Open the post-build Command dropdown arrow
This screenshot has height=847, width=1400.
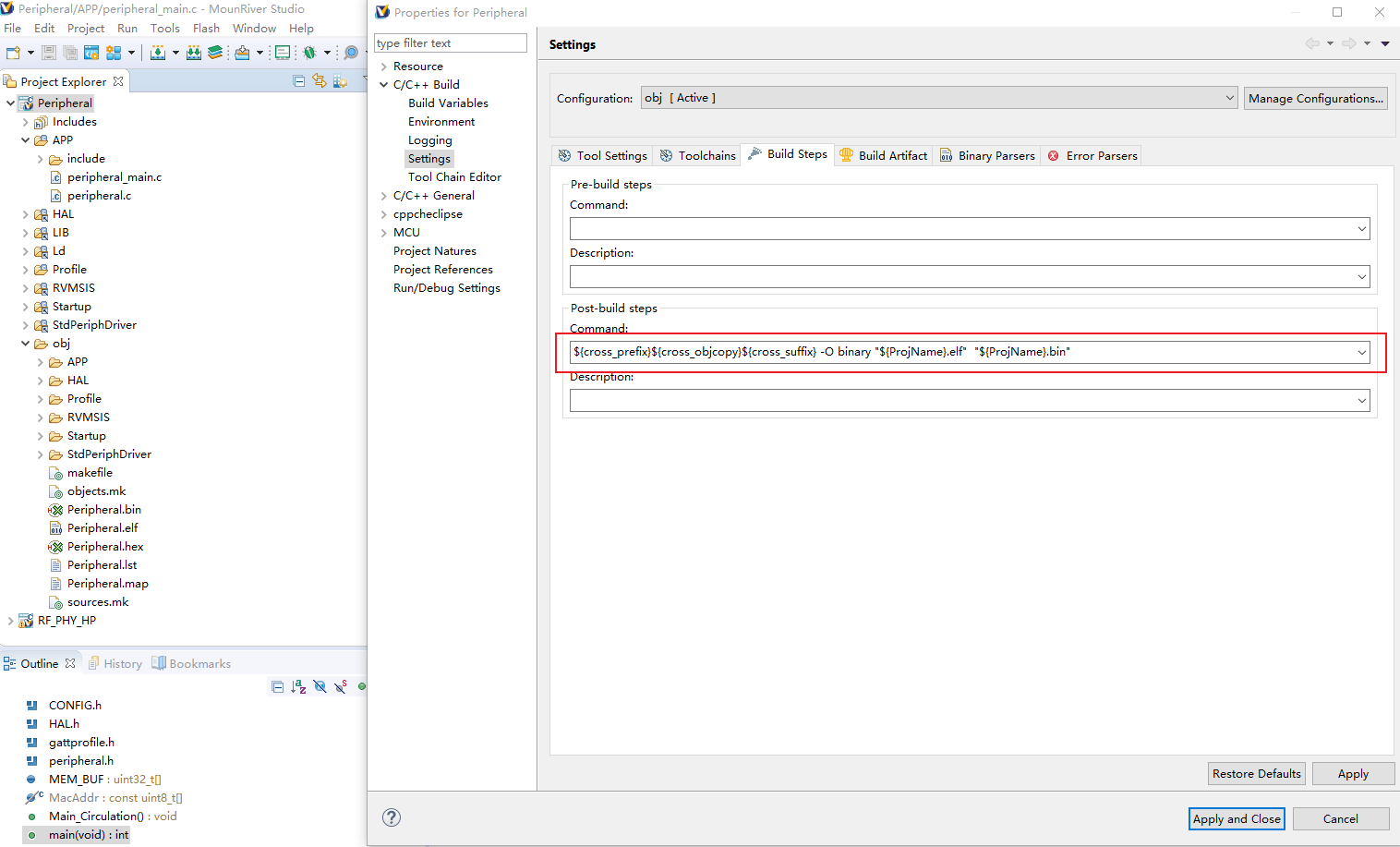1361,352
